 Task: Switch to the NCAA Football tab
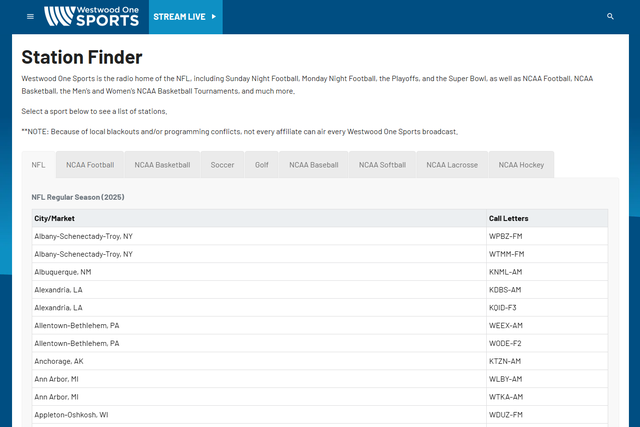tap(90, 165)
